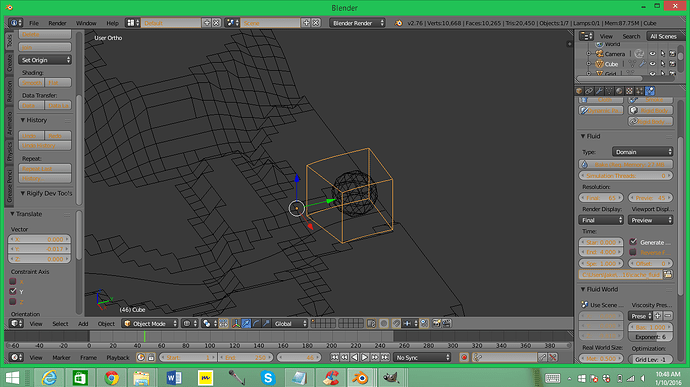
Task: Open the Physics properties tab icon
Action: (650, 91)
